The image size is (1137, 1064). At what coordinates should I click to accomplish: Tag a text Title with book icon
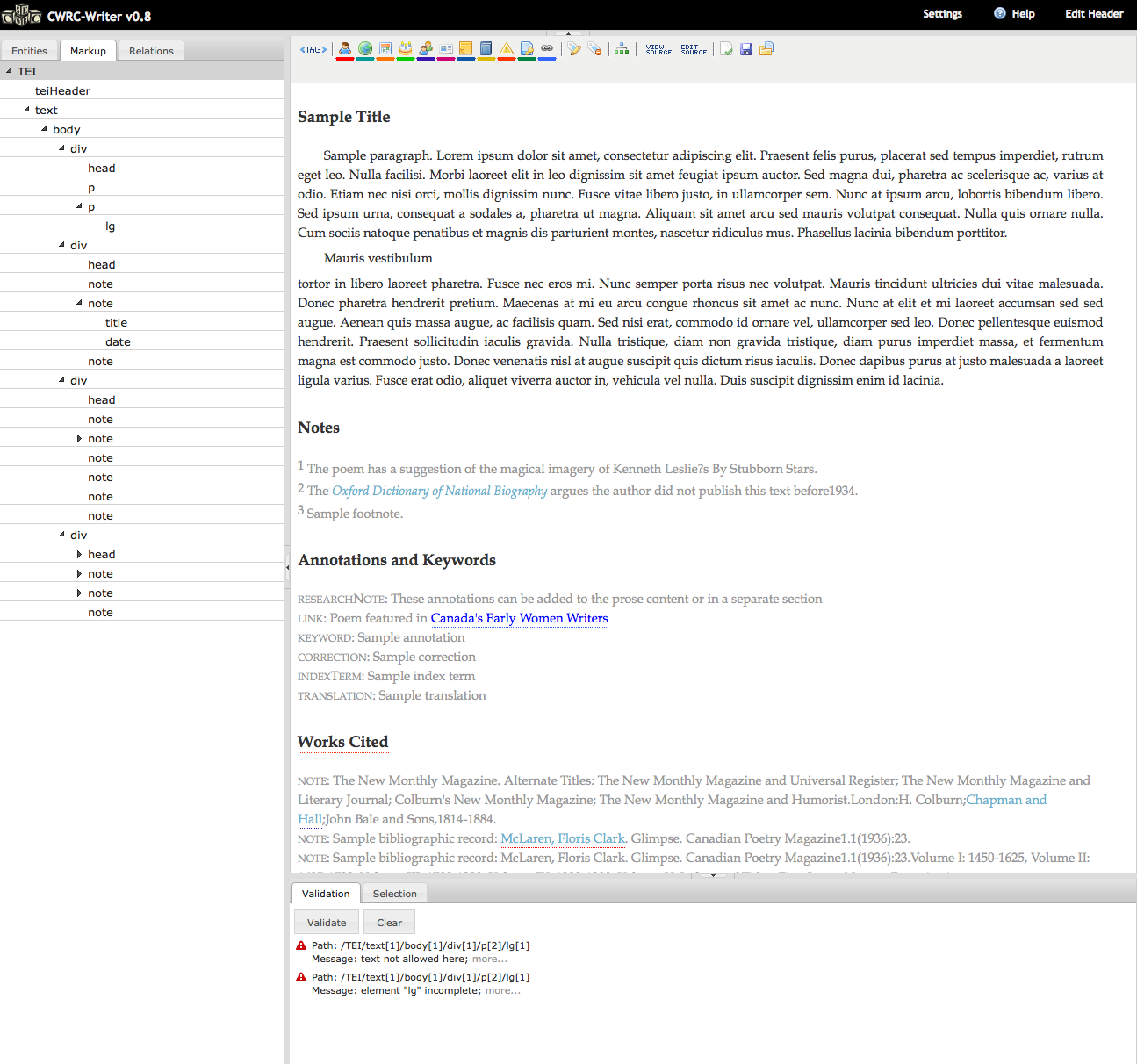[486, 49]
